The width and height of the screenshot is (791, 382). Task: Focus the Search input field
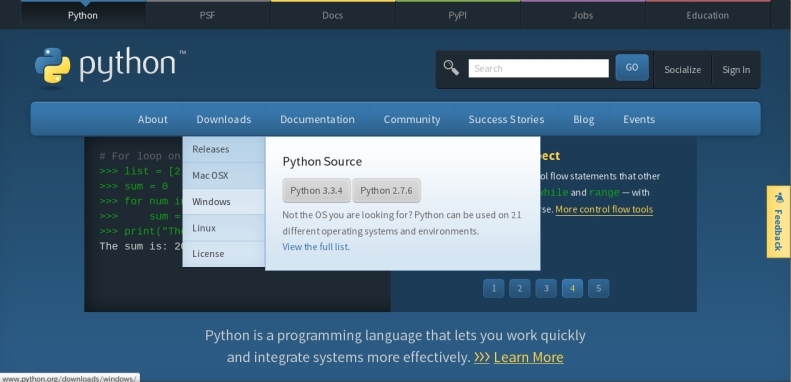pos(538,69)
